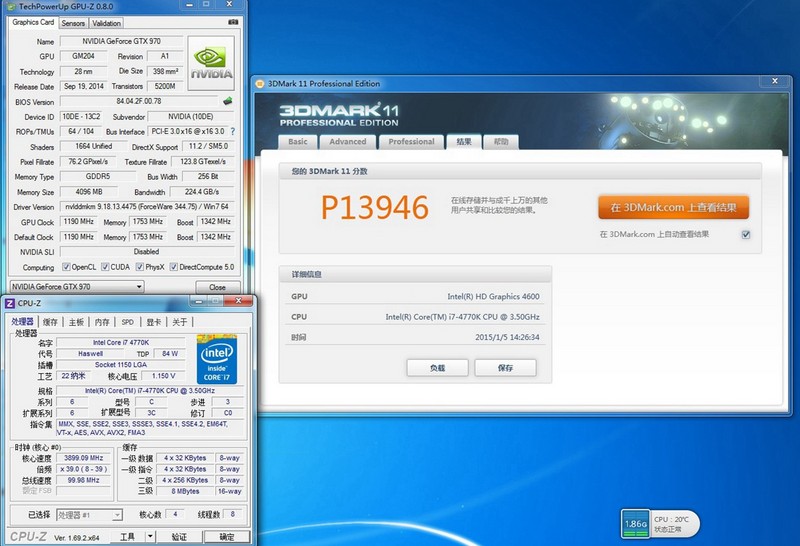Click the BIOS Version field 84.04.2F.00.78
800x546 pixels.
(x=139, y=101)
